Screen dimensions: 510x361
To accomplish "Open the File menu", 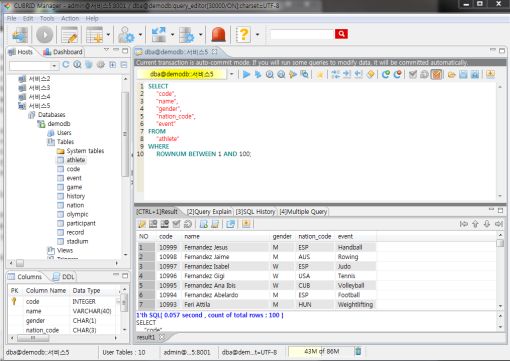I will (x=11, y=18).
